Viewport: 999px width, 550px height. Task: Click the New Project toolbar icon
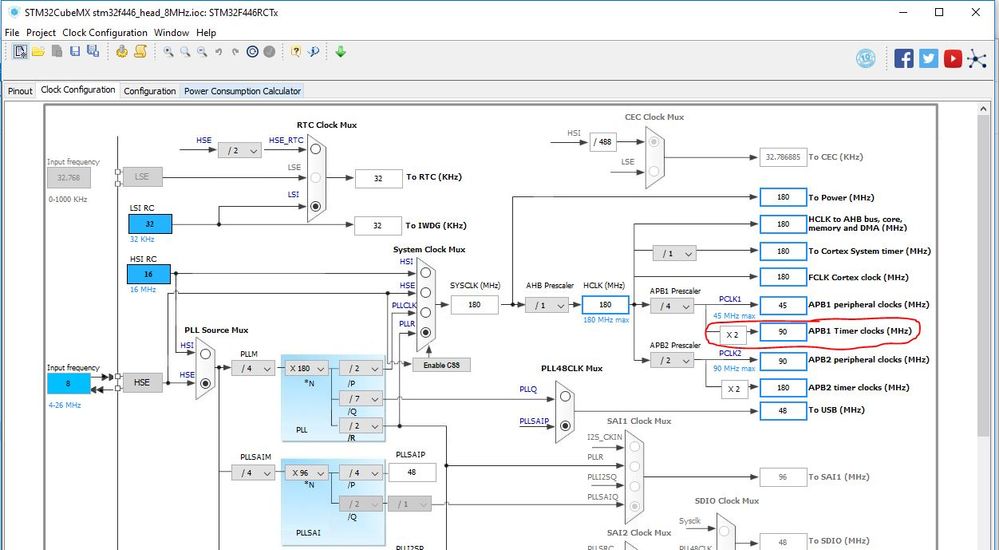(20, 52)
